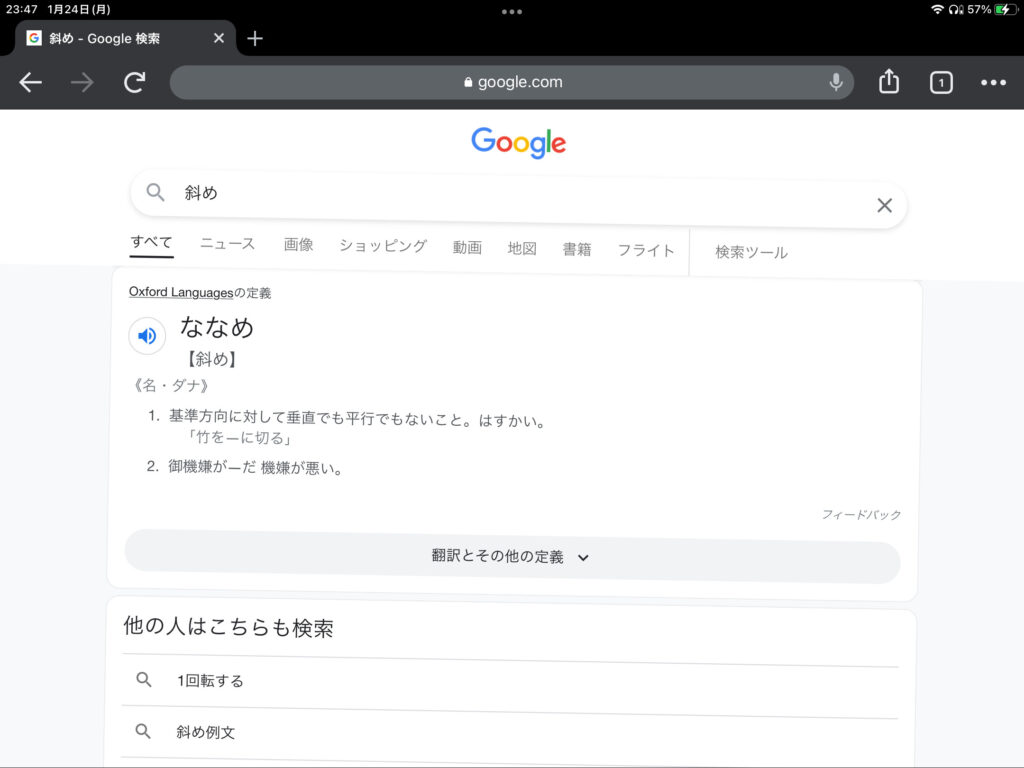Open the browser three-dot menu
1024x768 pixels.
pos(993,83)
